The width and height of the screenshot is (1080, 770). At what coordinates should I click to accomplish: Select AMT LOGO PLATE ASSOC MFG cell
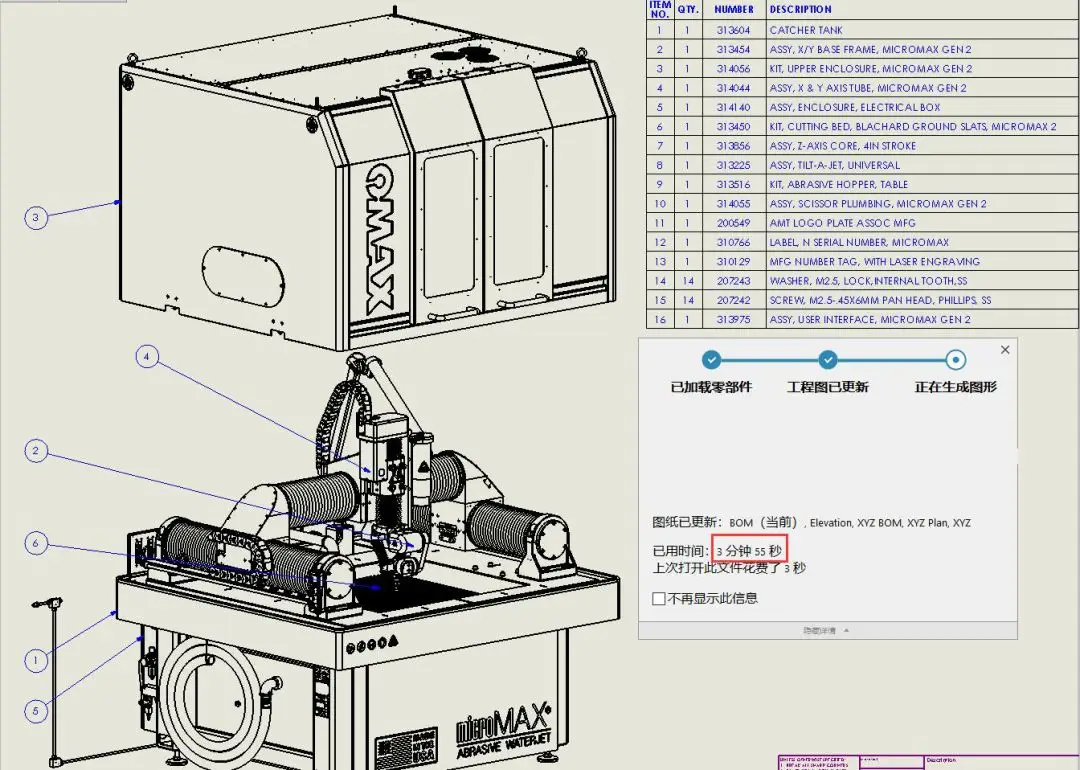(x=922, y=223)
